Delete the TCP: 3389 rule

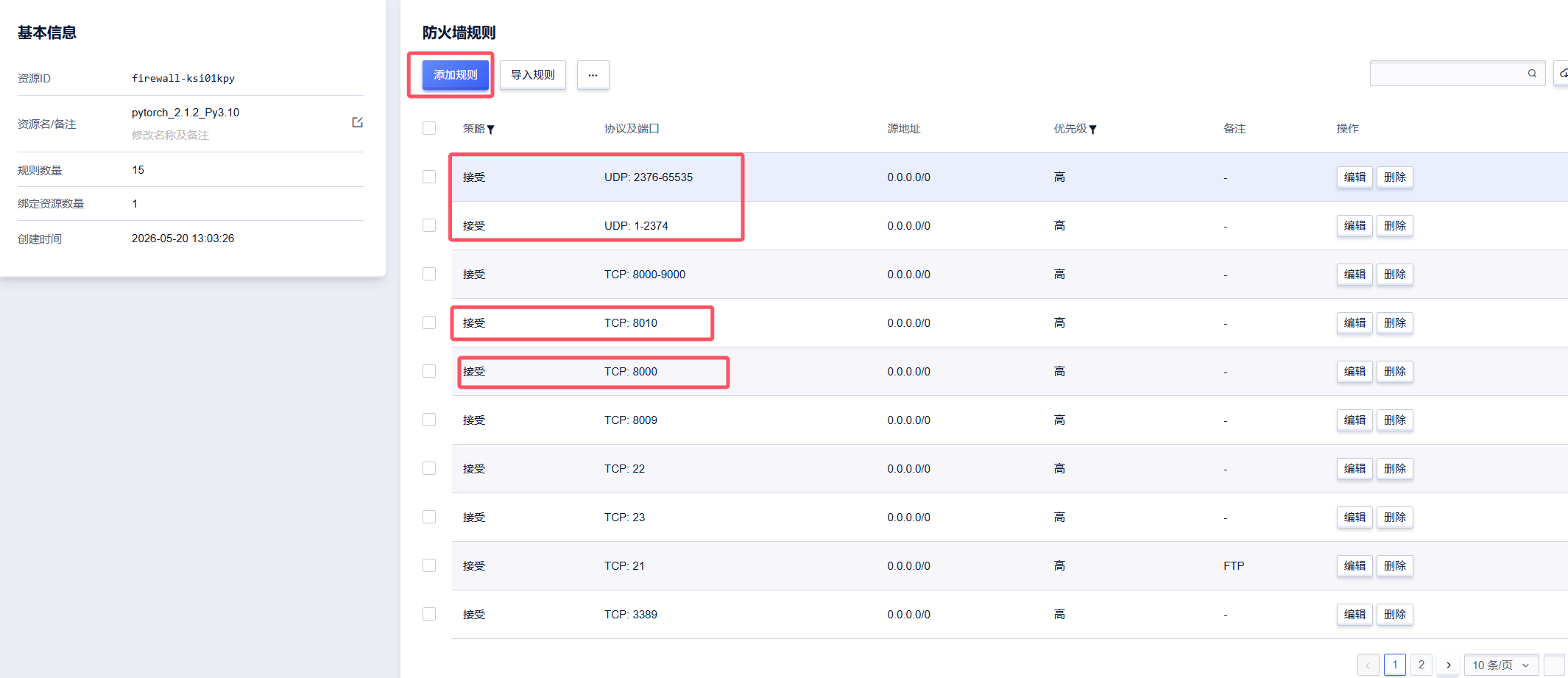pyautogui.click(x=1395, y=615)
